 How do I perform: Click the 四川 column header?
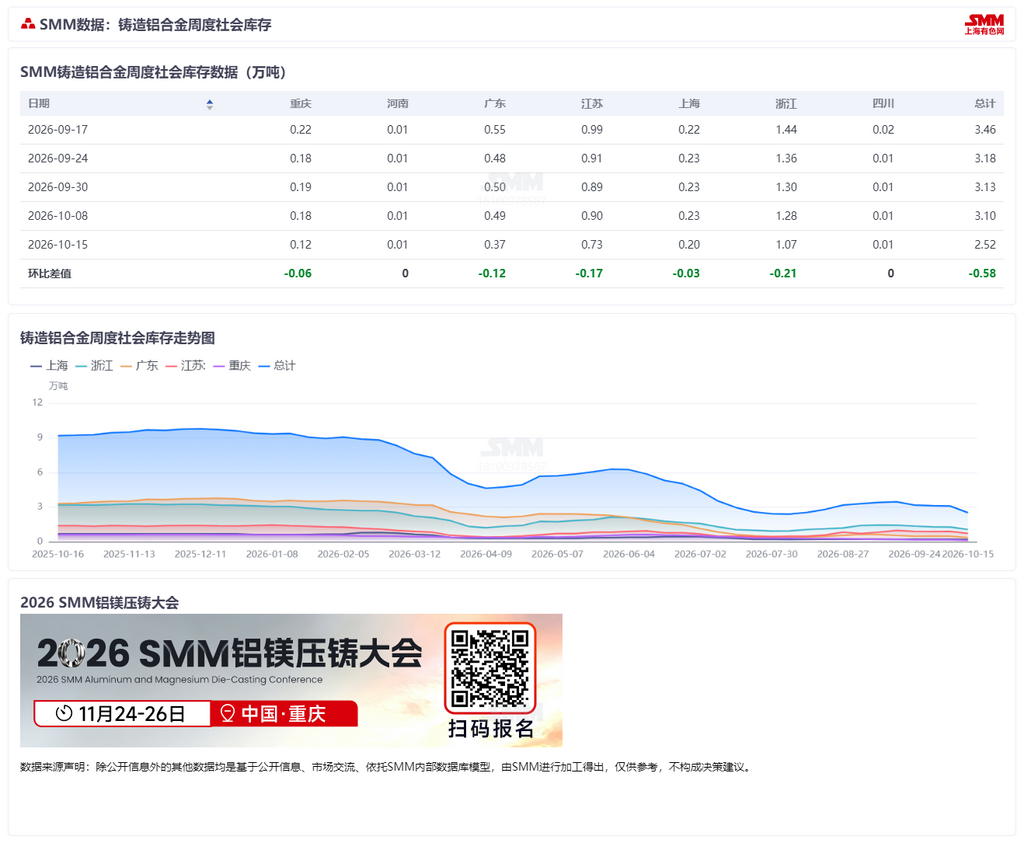pos(884,103)
